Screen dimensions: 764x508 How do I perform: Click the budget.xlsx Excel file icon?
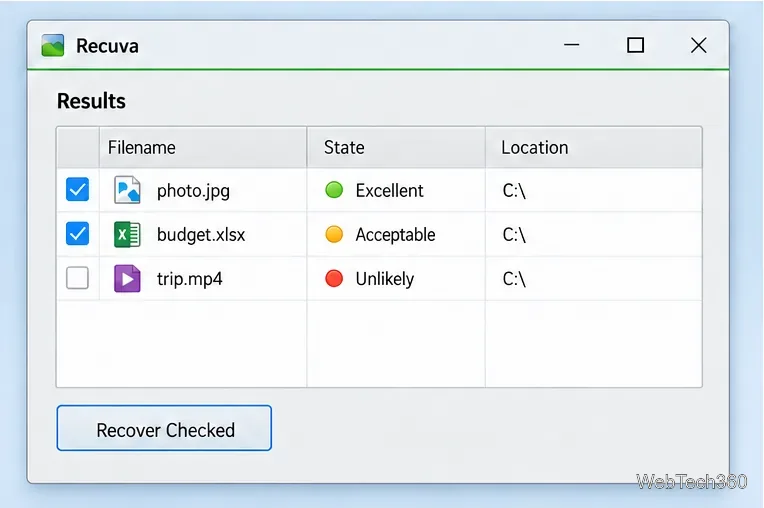(127, 234)
